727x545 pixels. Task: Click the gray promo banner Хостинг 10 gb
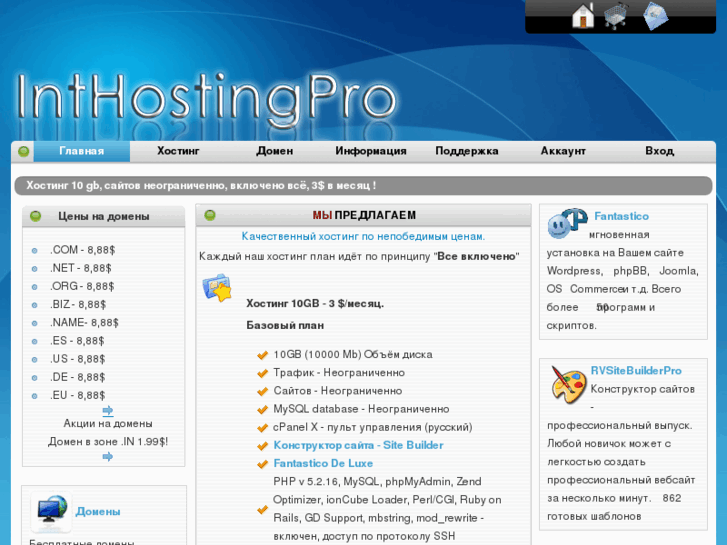pyautogui.click(x=364, y=186)
